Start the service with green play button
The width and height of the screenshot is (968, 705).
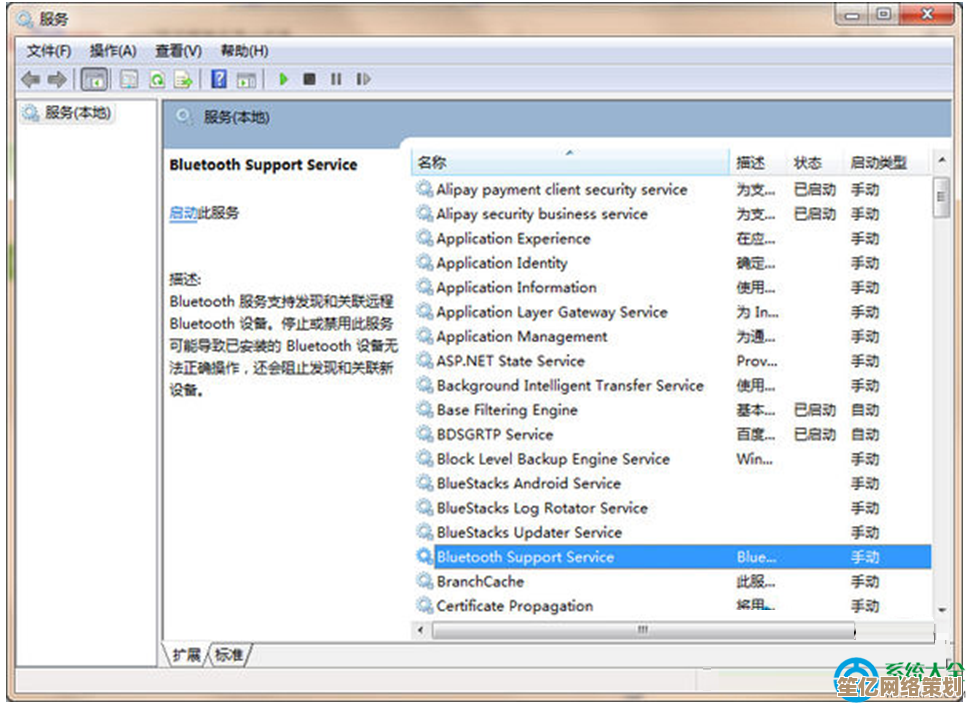(284, 79)
